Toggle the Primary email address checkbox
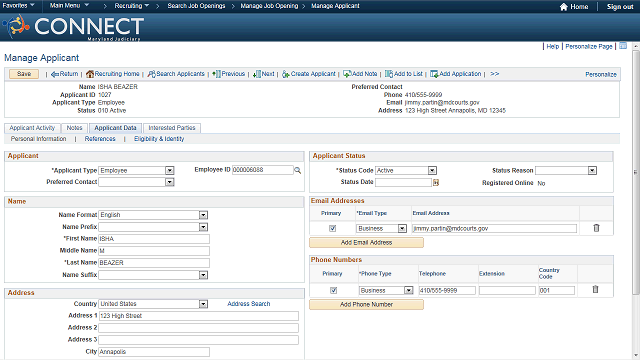The height and width of the screenshot is (360, 640). (x=333, y=229)
